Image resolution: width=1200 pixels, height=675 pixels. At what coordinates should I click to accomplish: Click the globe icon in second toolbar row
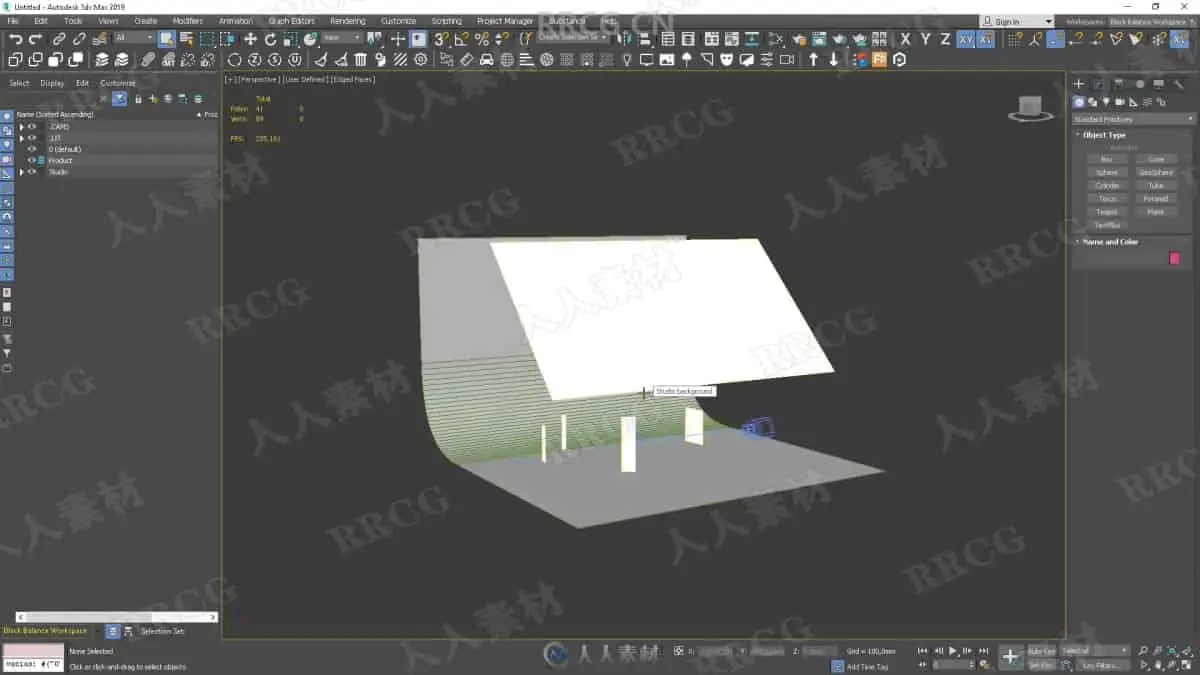click(x=507, y=60)
